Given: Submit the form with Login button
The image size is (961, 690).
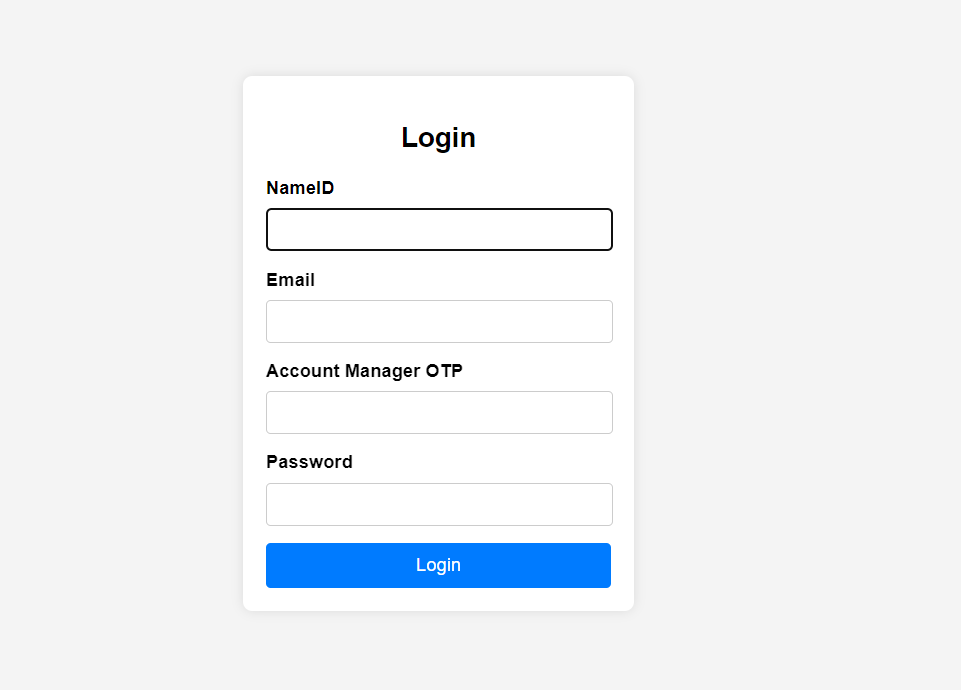Looking at the screenshot, I should (x=438, y=565).
